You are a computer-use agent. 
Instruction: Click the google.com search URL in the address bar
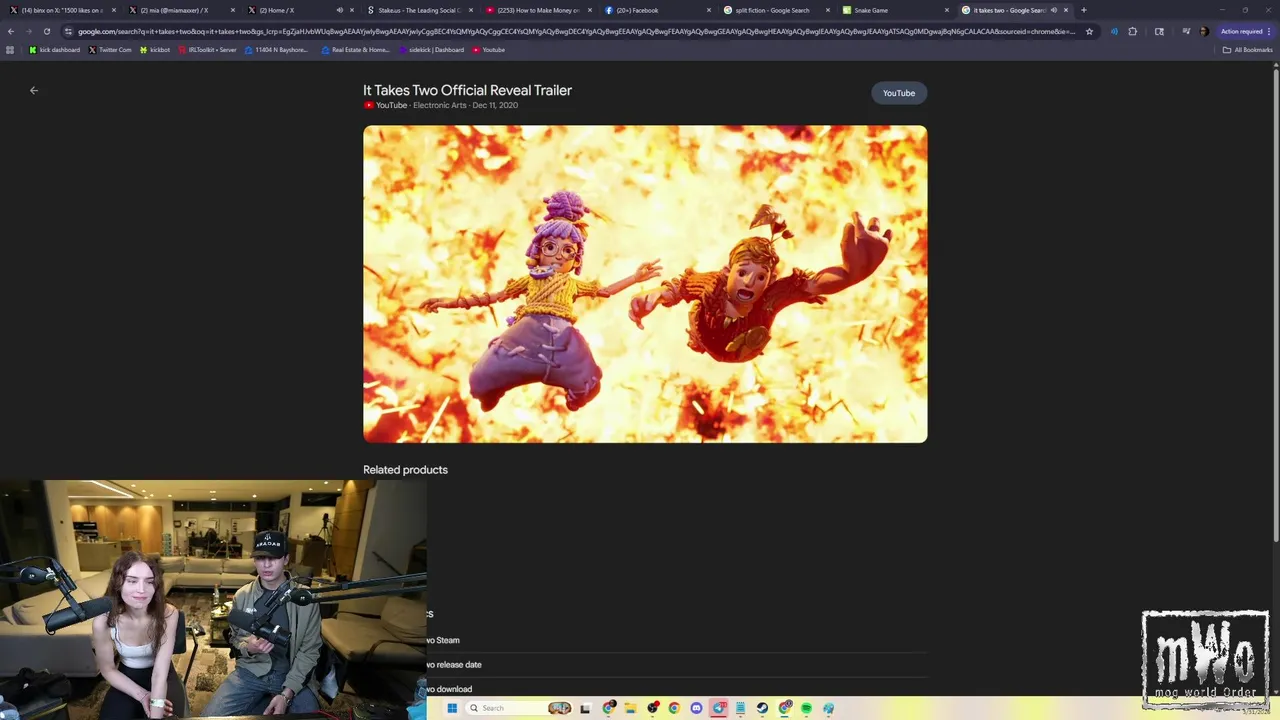(x=577, y=31)
